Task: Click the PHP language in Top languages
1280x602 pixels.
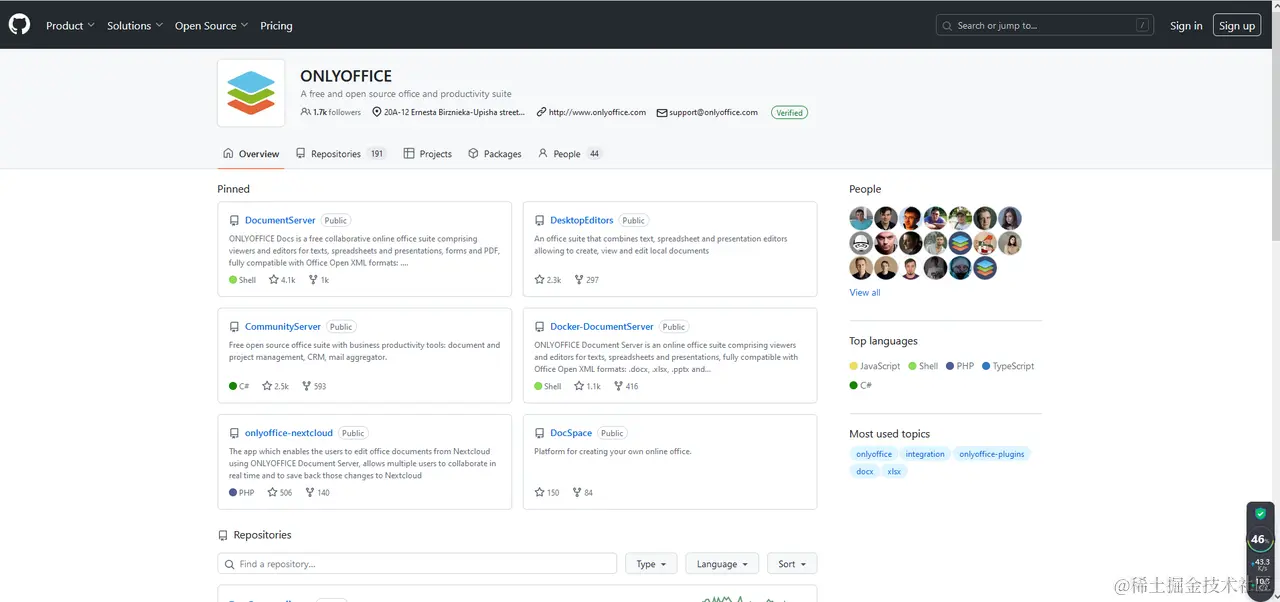Action: (x=959, y=366)
